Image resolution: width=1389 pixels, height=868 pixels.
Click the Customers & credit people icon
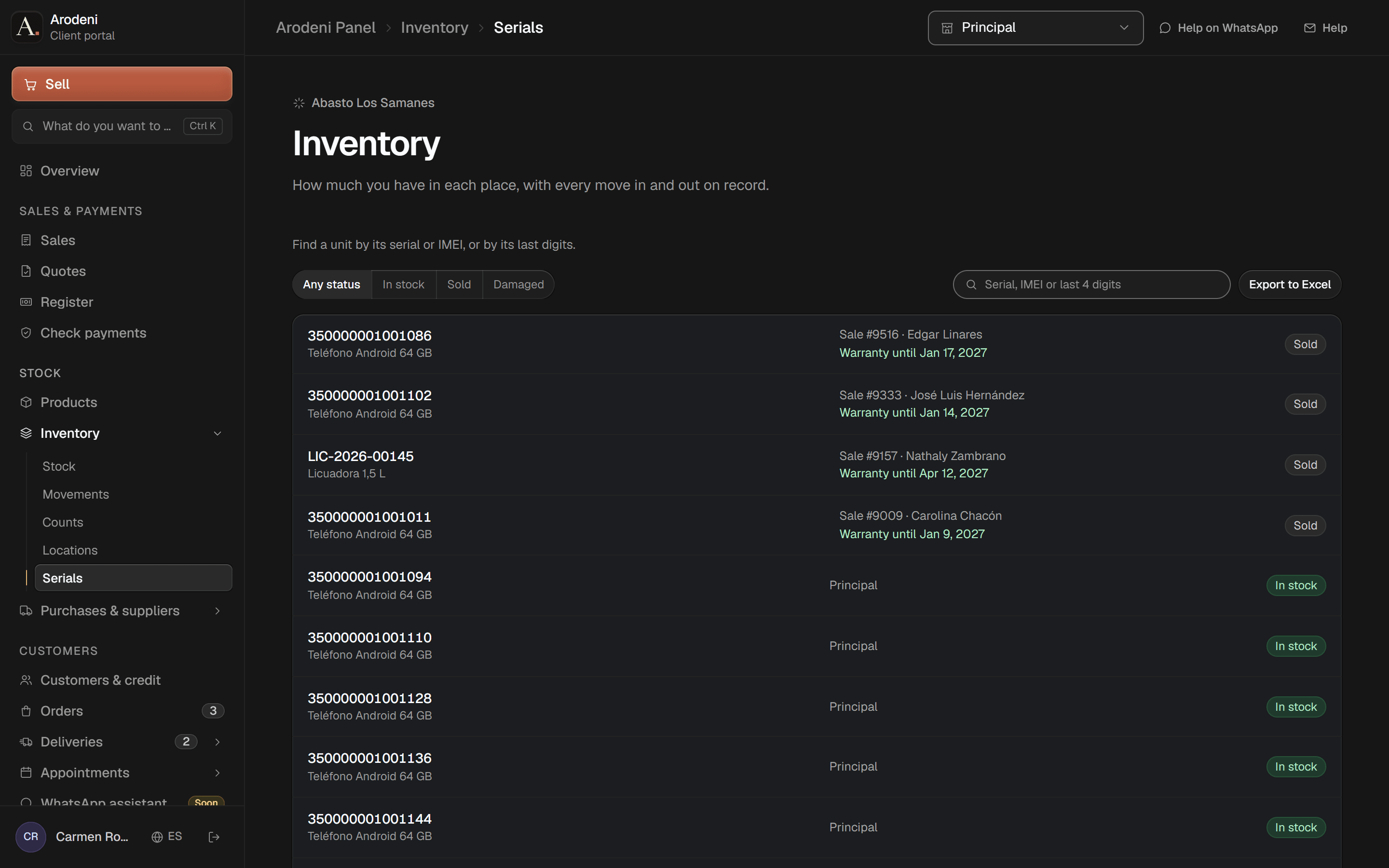point(26,680)
